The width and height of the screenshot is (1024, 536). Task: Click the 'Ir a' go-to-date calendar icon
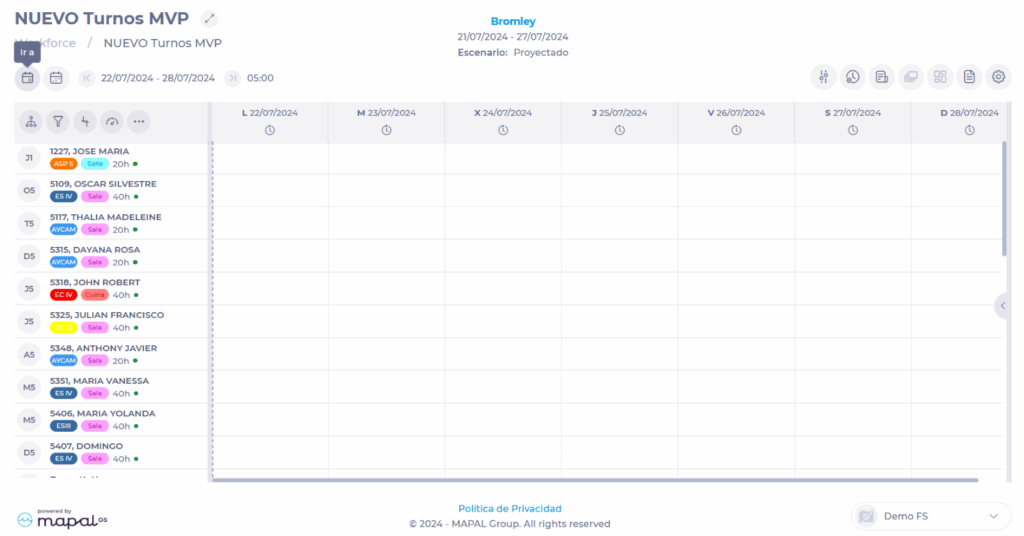pyautogui.click(x=27, y=77)
